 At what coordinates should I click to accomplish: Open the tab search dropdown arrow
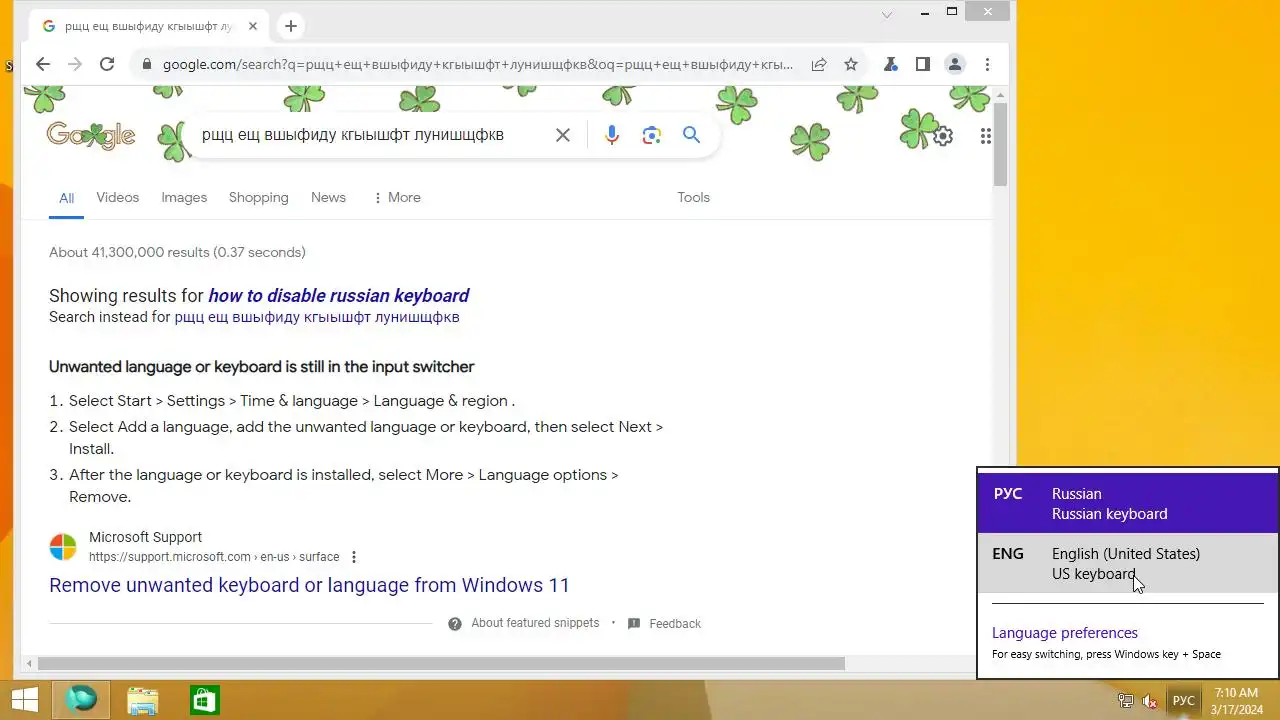(x=886, y=14)
